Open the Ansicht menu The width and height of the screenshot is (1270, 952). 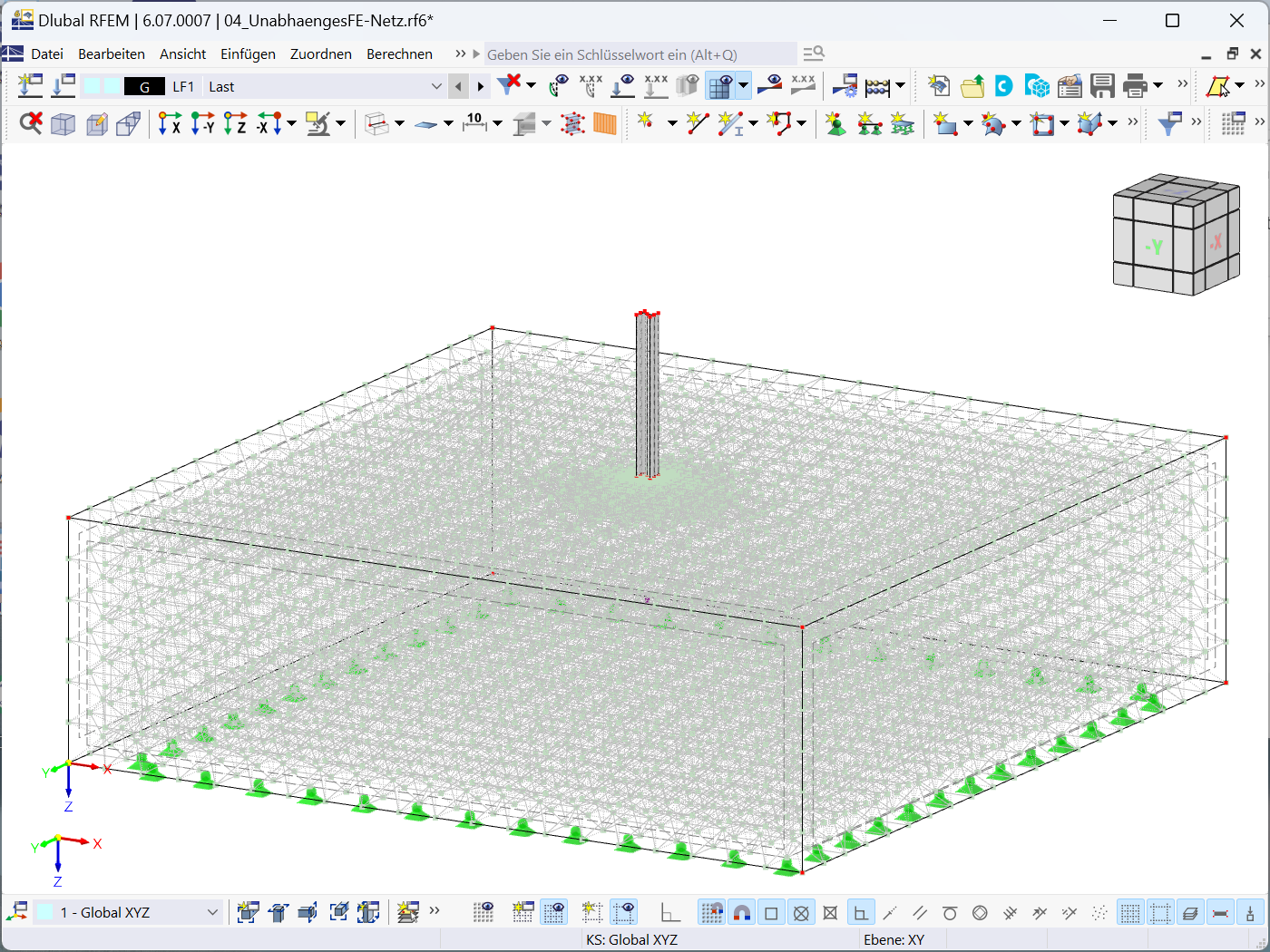(x=183, y=54)
